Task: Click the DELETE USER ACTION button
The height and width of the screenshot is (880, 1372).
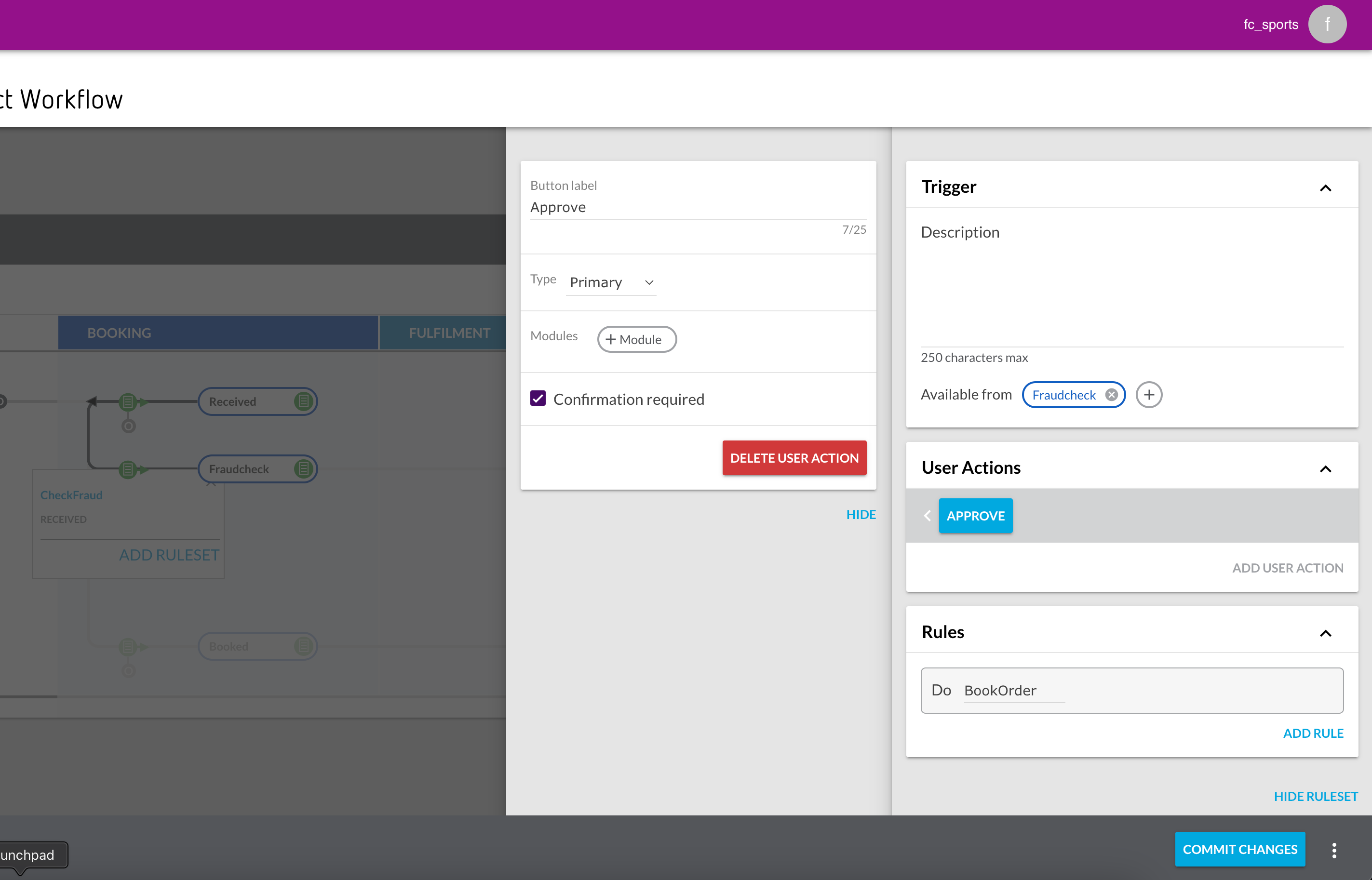Action: (x=794, y=457)
